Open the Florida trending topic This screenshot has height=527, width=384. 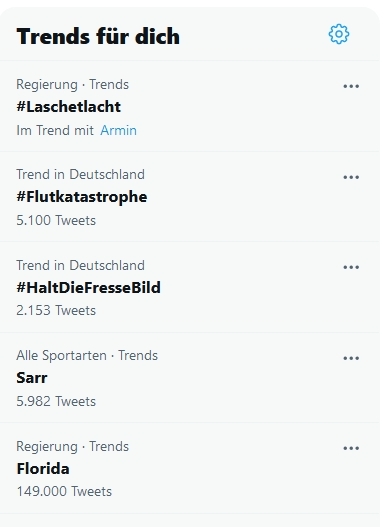(x=43, y=469)
